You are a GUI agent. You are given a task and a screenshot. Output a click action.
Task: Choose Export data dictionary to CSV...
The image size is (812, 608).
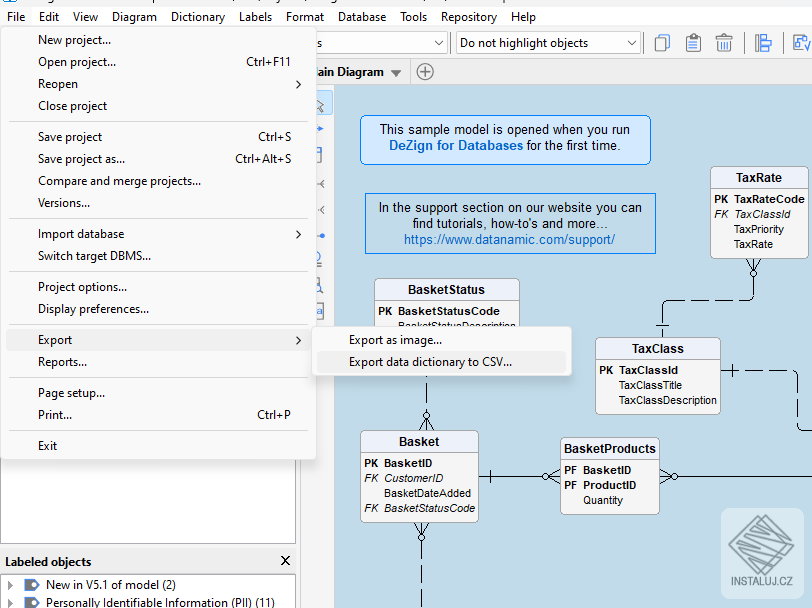(x=441, y=362)
